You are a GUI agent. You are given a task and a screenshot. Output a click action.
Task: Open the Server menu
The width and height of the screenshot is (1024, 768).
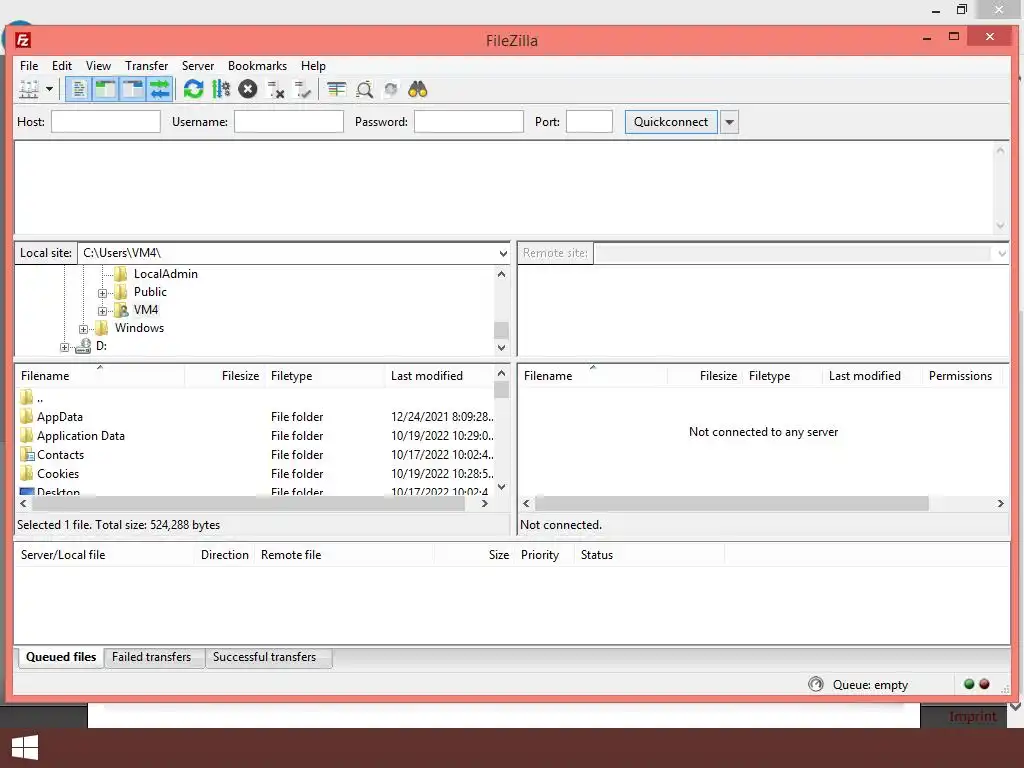click(198, 65)
